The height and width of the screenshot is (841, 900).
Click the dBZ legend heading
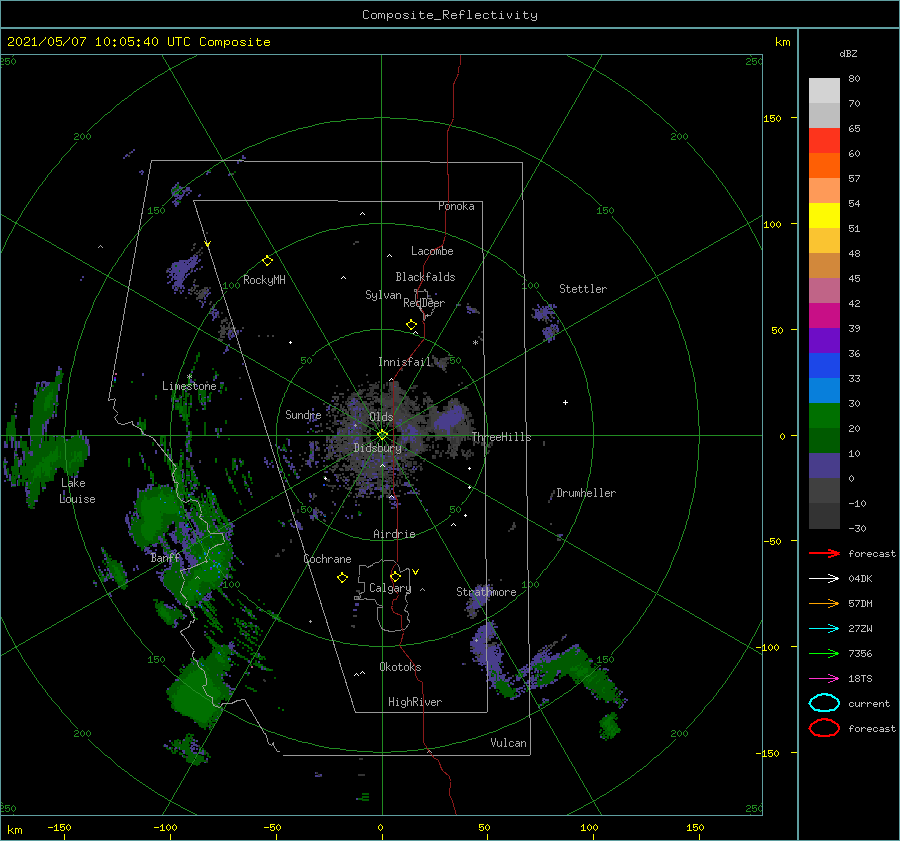(x=848, y=53)
